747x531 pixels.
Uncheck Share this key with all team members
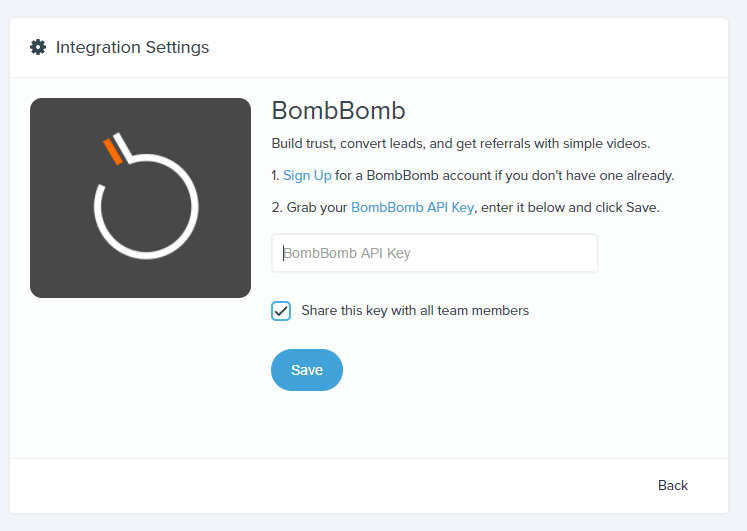[281, 311]
